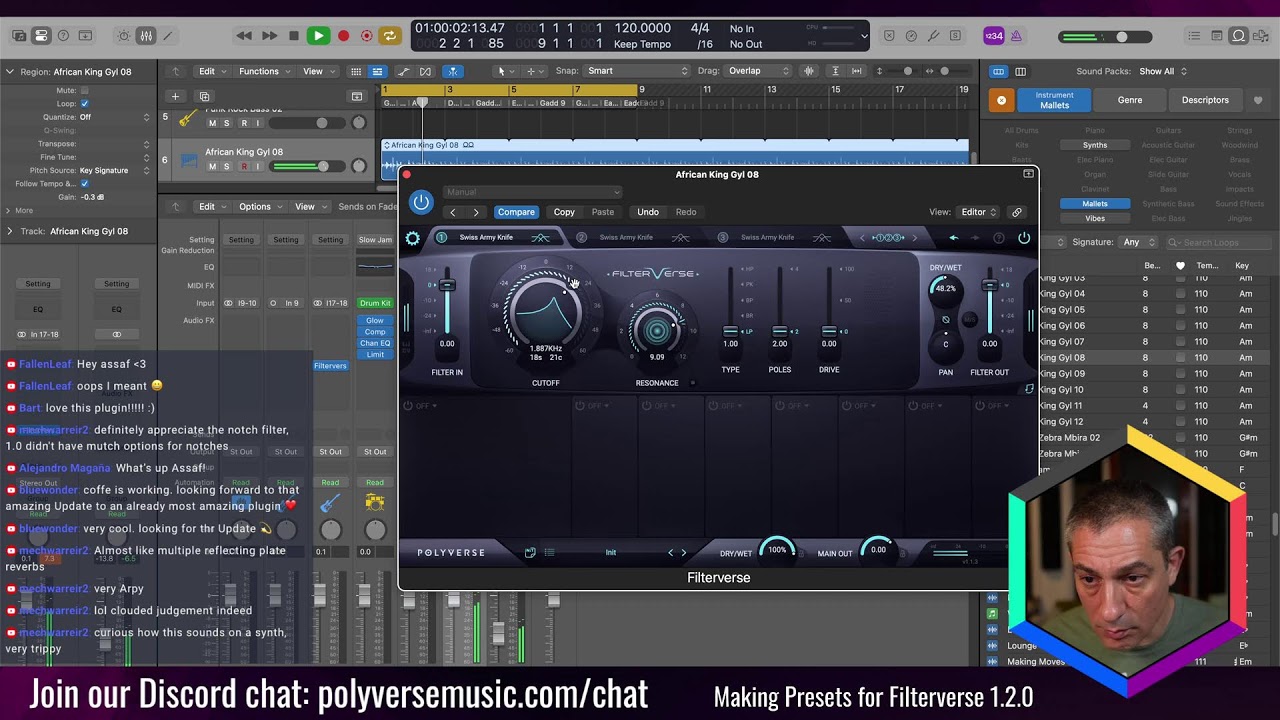
Task: Toggle the Filterverse power icon at top right
Action: click(1024, 238)
